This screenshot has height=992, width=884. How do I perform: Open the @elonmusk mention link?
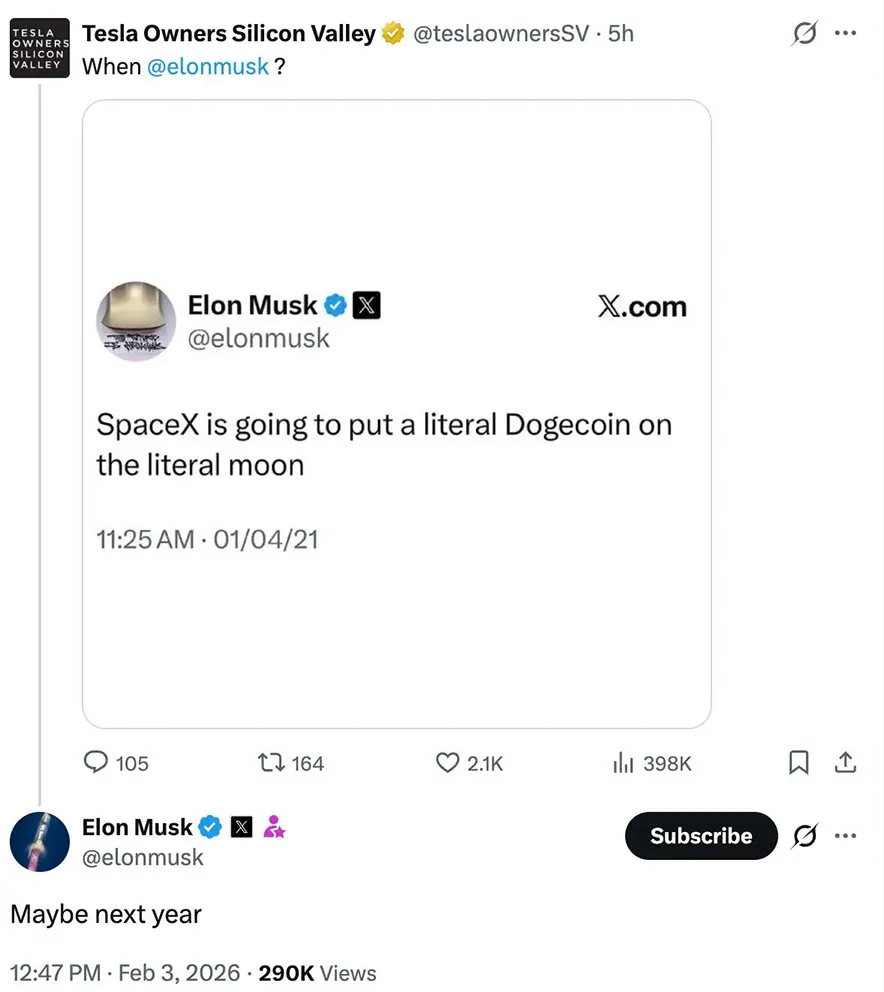click(209, 66)
